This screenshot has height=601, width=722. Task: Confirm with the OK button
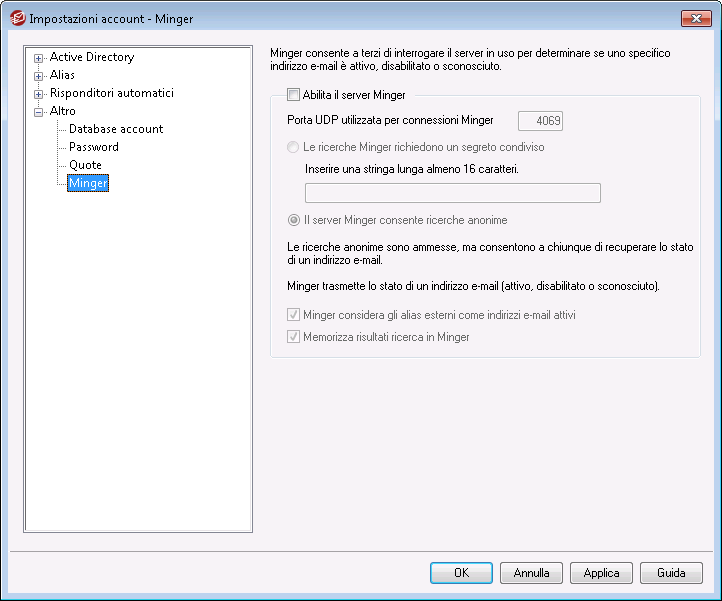point(461,573)
